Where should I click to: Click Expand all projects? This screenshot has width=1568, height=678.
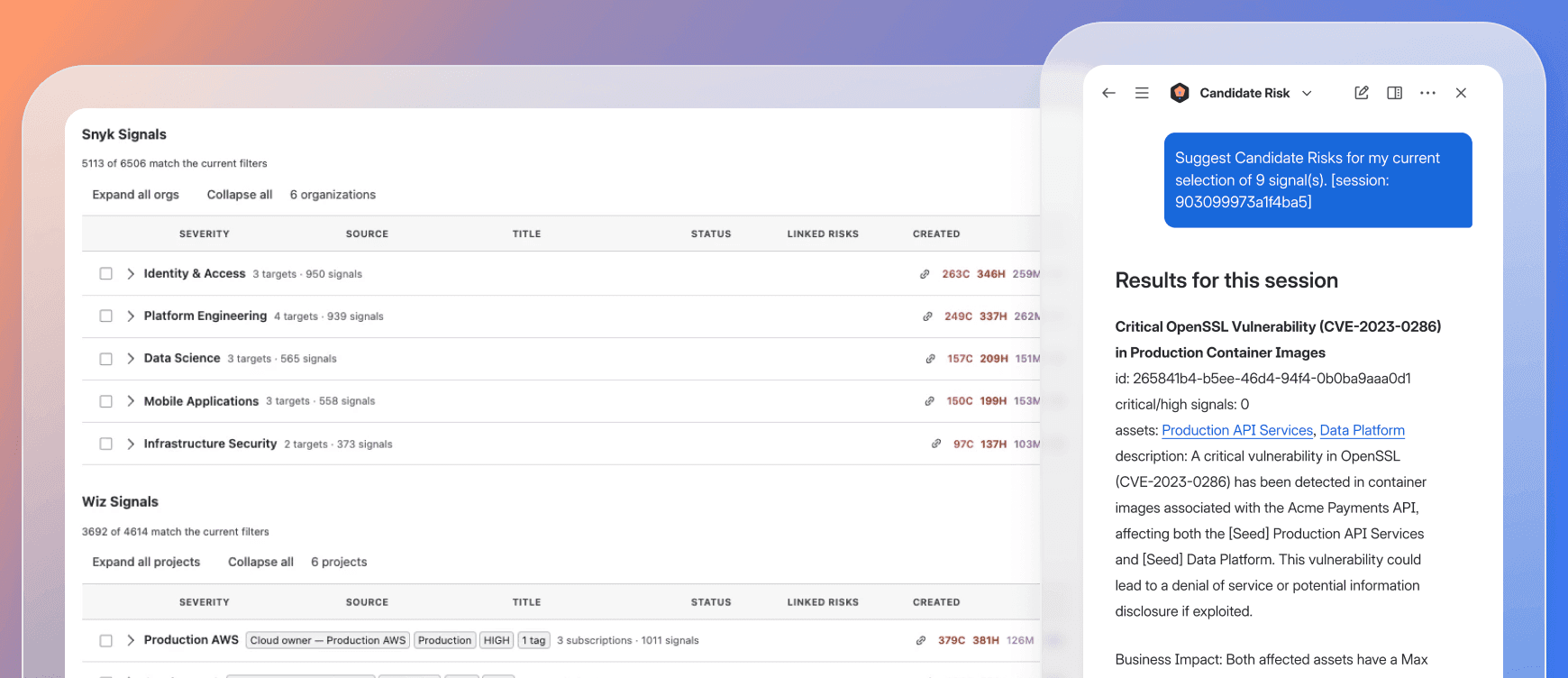(146, 562)
